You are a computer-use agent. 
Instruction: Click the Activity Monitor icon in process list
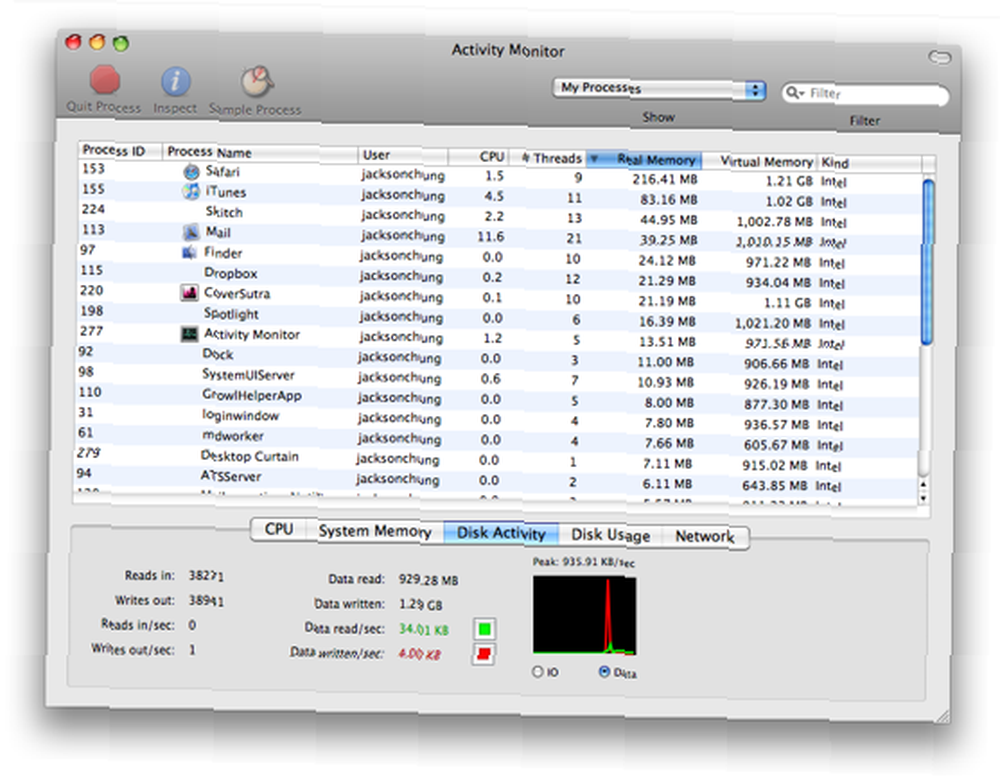point(189,334)
